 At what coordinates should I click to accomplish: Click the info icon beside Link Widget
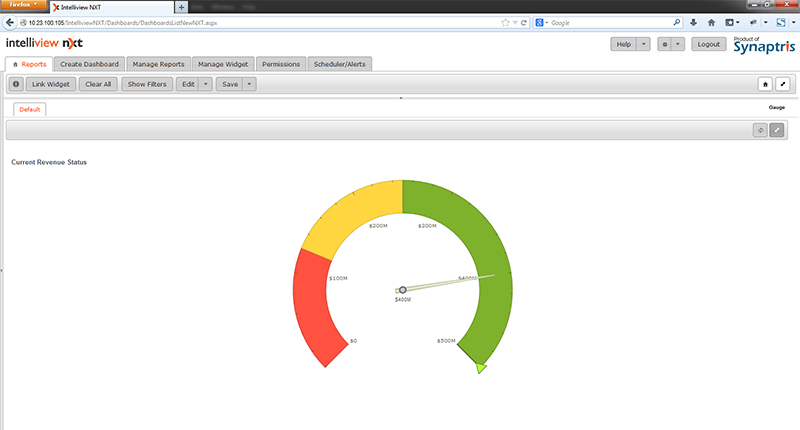pyautogui.click(x=16, y=85)
